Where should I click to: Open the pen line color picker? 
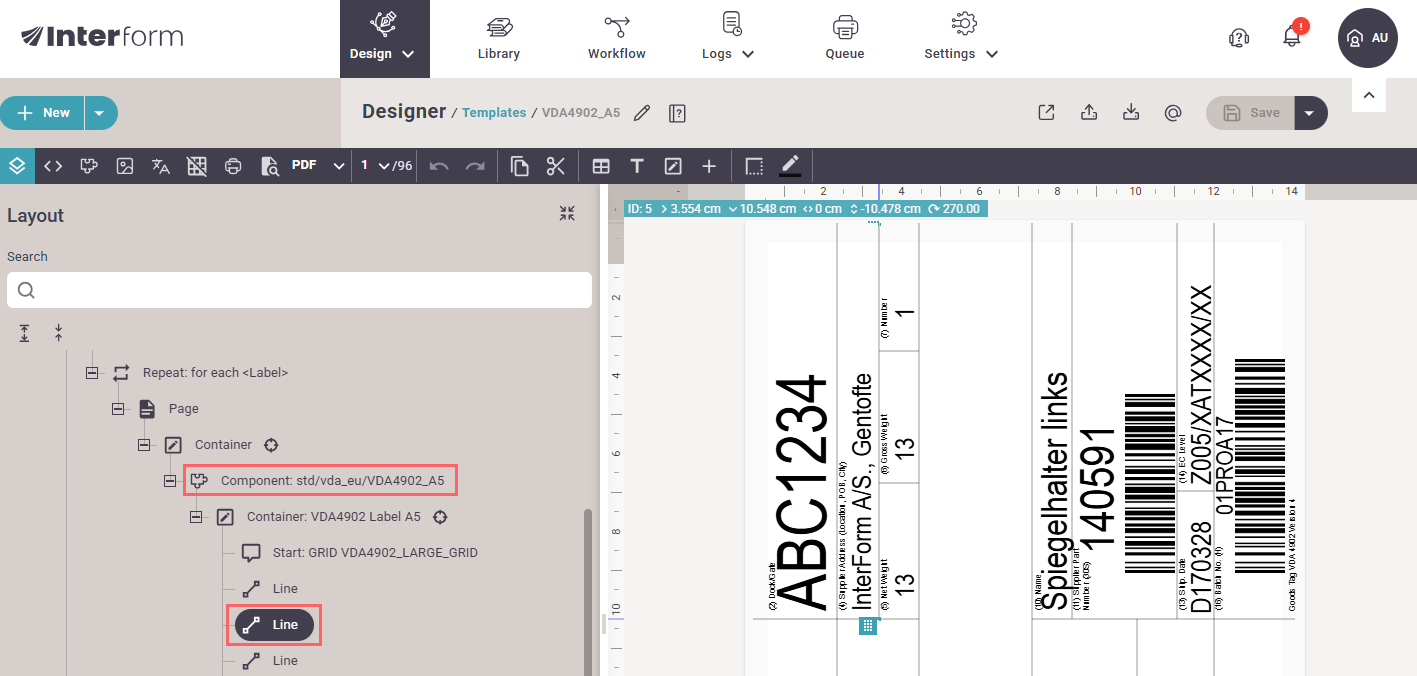pos(790,166)
